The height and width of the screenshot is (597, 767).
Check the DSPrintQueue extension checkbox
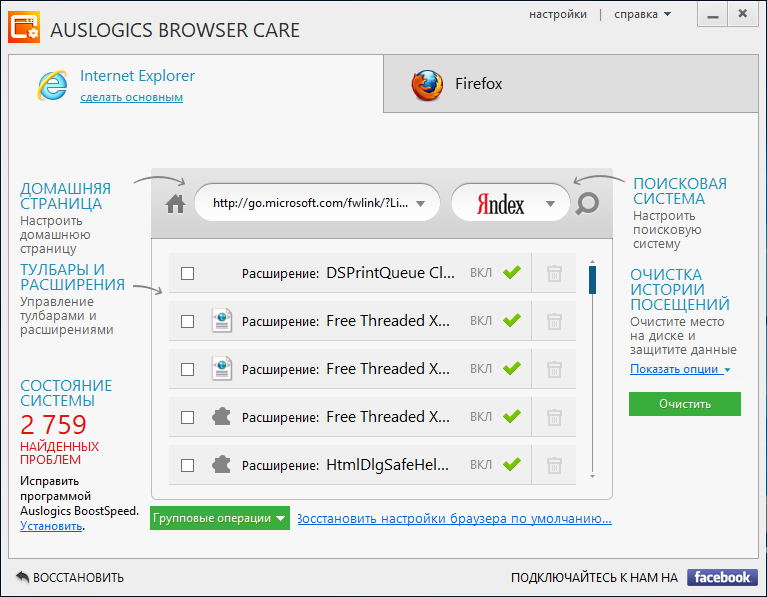pos(187,273)
